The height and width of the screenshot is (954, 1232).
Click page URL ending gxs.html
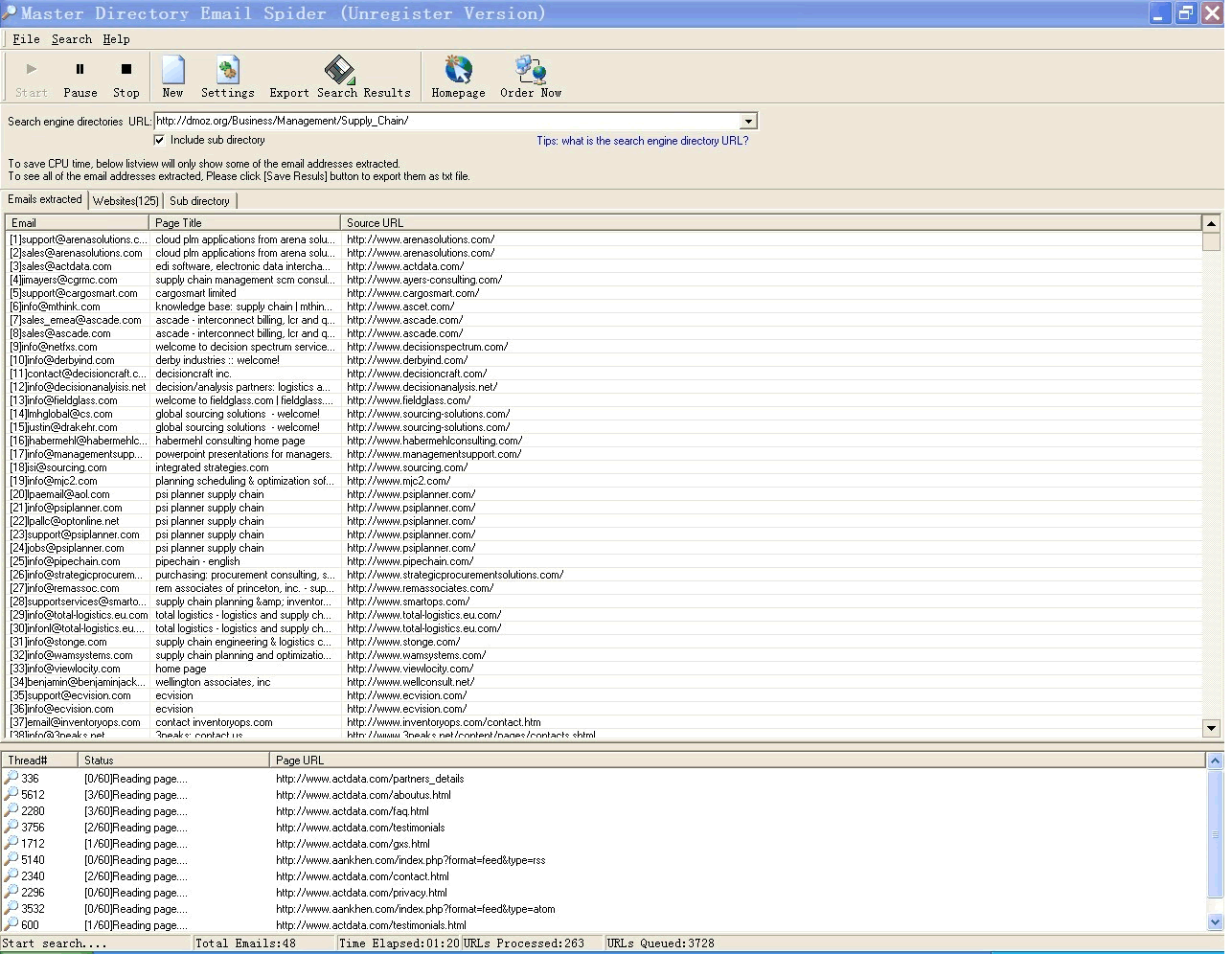[x=353, y=844]
